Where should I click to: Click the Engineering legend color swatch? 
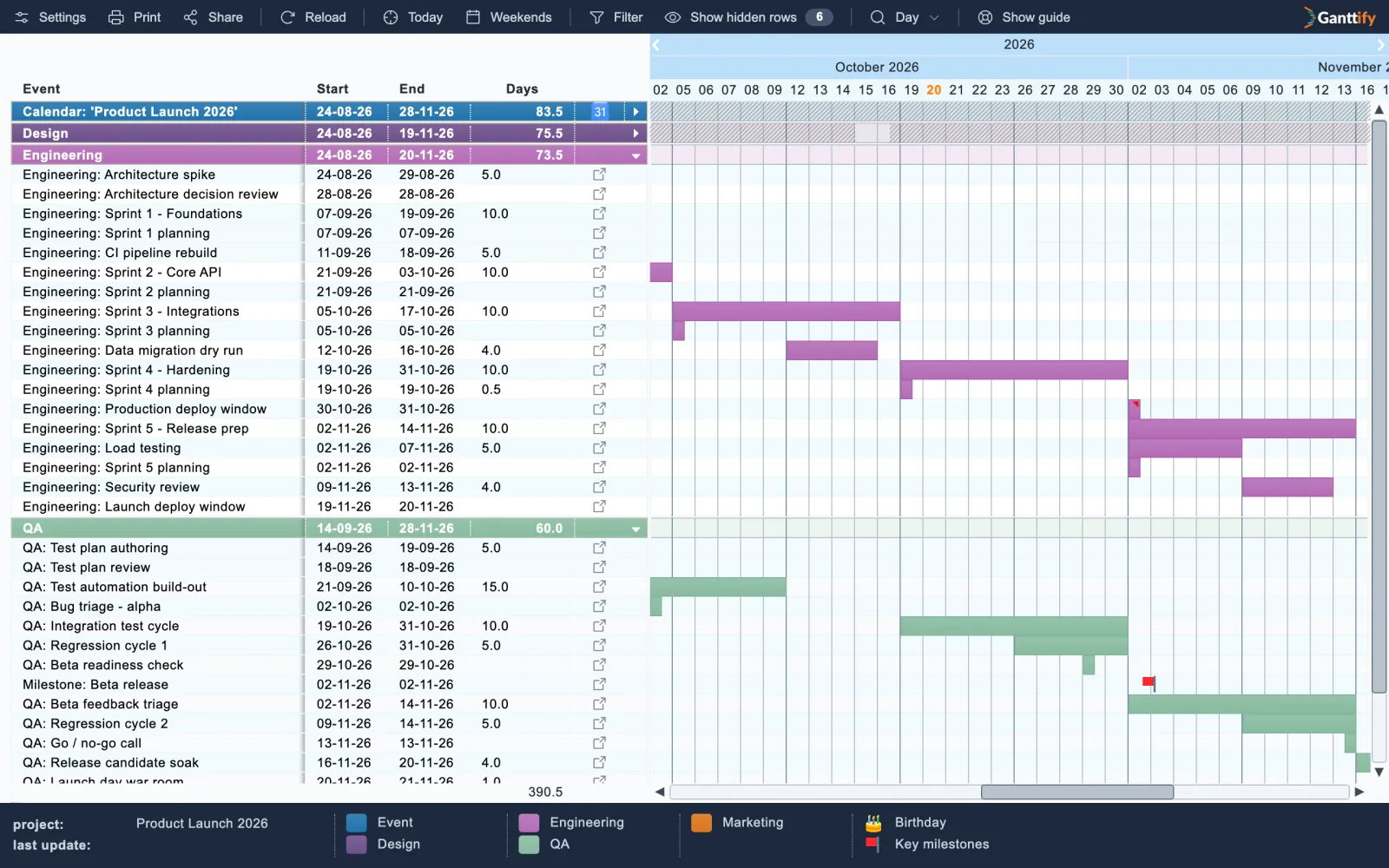tap(529, 823)
